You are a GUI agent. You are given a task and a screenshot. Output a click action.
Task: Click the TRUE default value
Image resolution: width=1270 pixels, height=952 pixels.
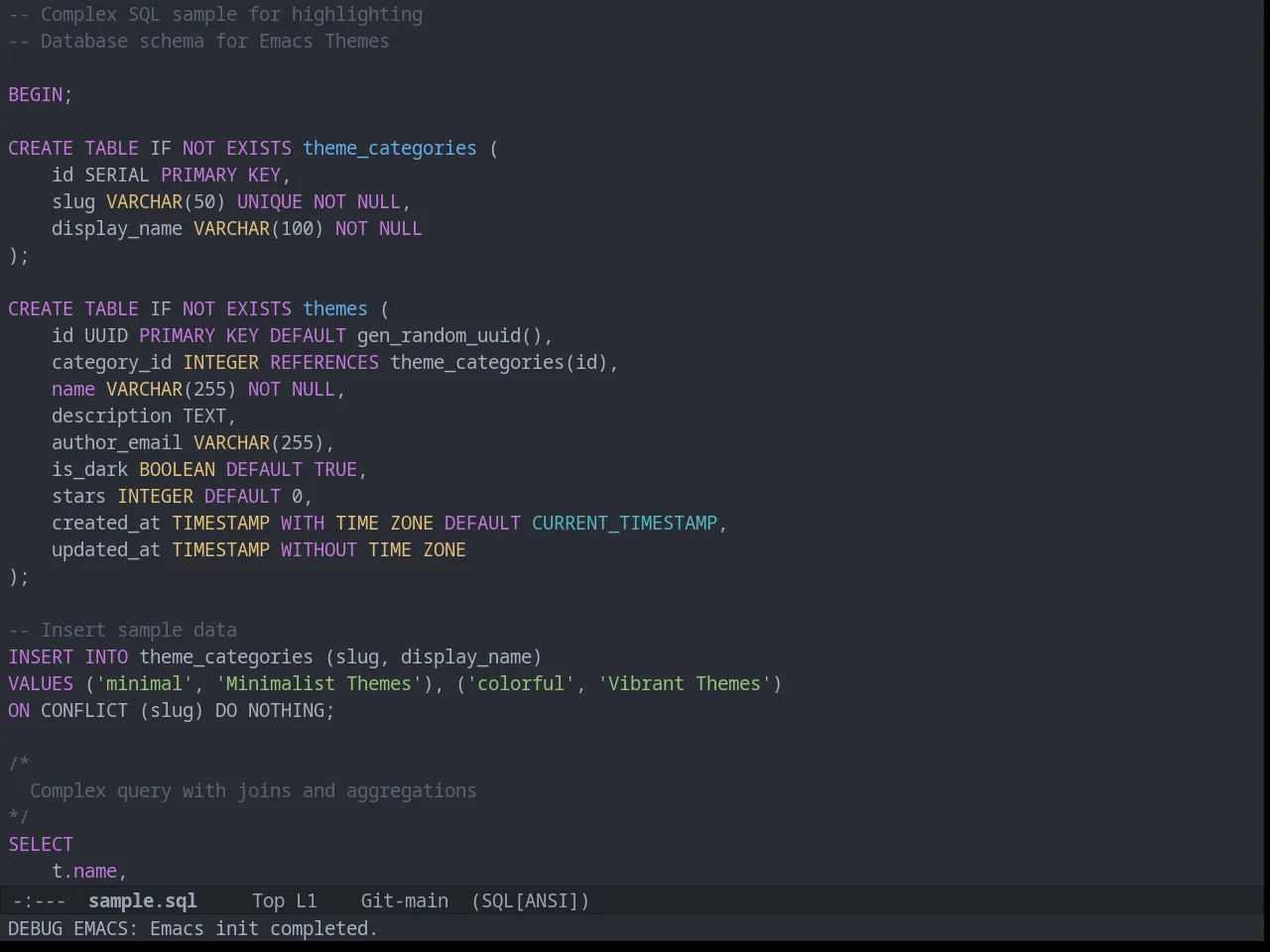[x=335, y=469]
